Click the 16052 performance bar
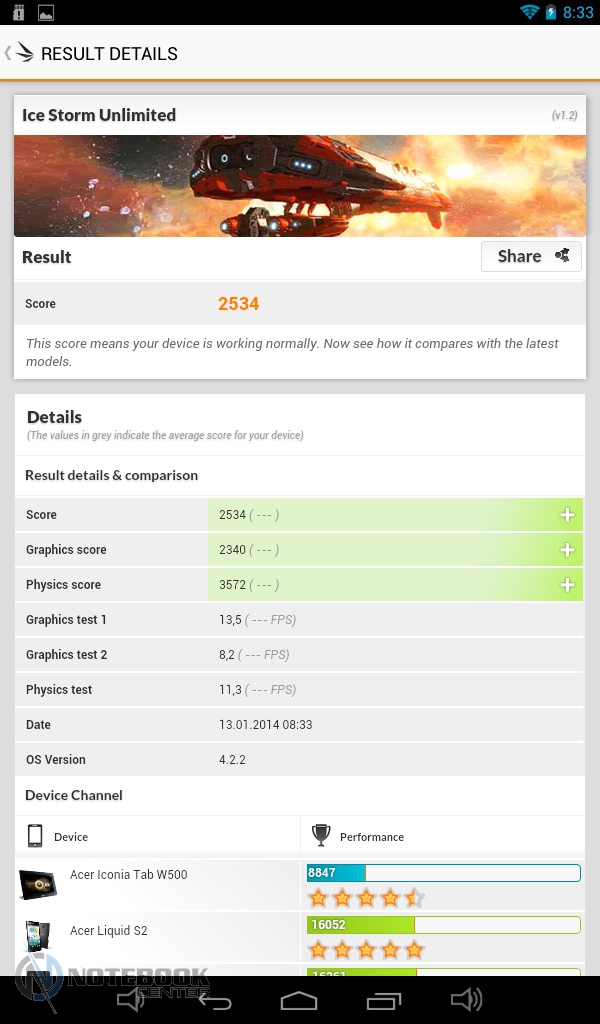 [443, 925]
